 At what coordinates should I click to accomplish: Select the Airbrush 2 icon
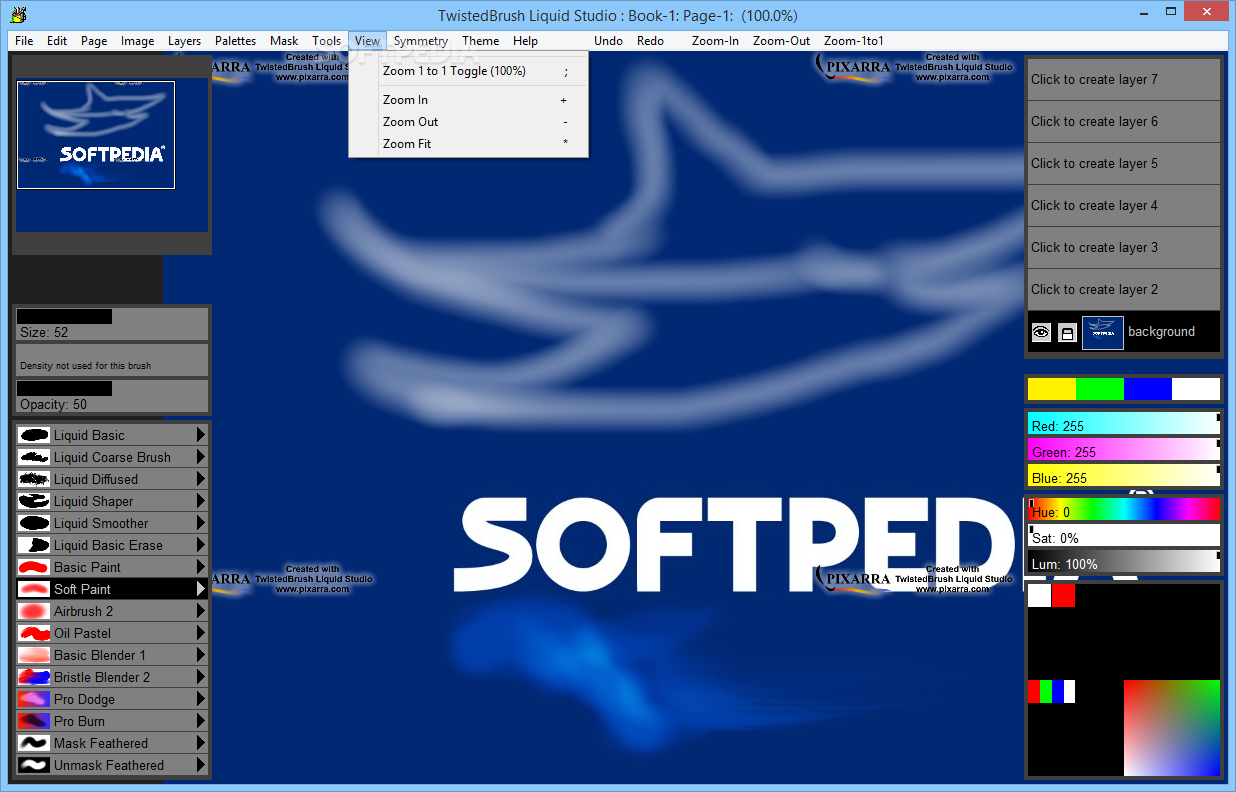pyautogui.click(x=34, y=611)
